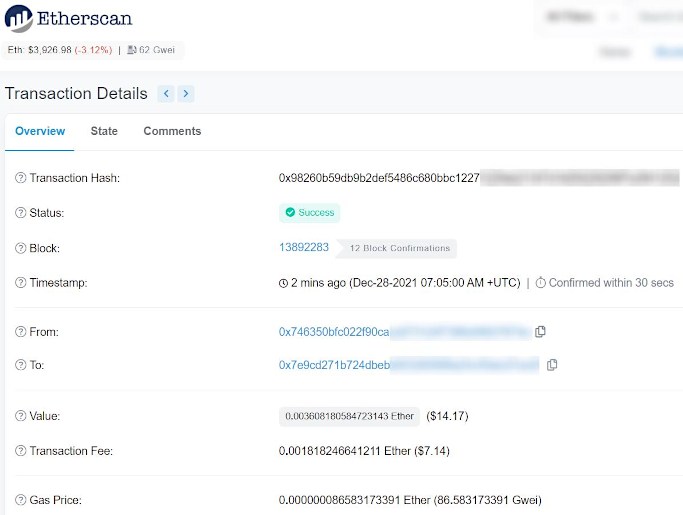Go to previous transaction arrow
Image resolution: width=683 pixels, height=515 pixels.
(166, 94)
